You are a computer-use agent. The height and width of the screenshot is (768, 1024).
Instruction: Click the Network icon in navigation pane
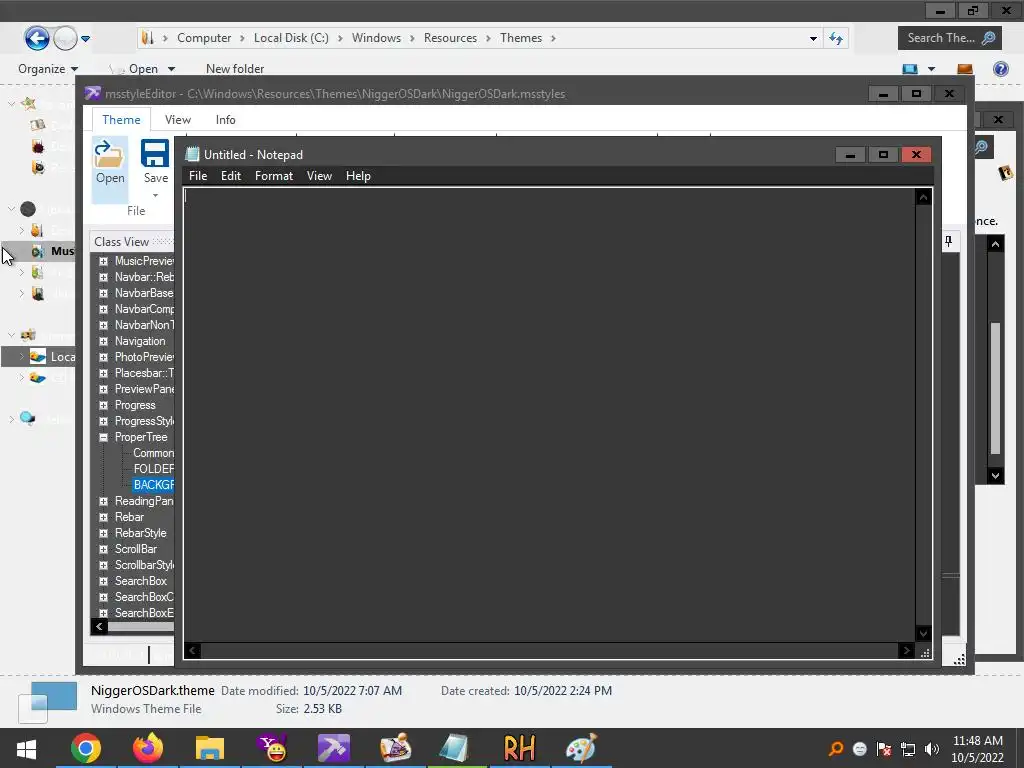pyautogui.click(x=27, y=418)
